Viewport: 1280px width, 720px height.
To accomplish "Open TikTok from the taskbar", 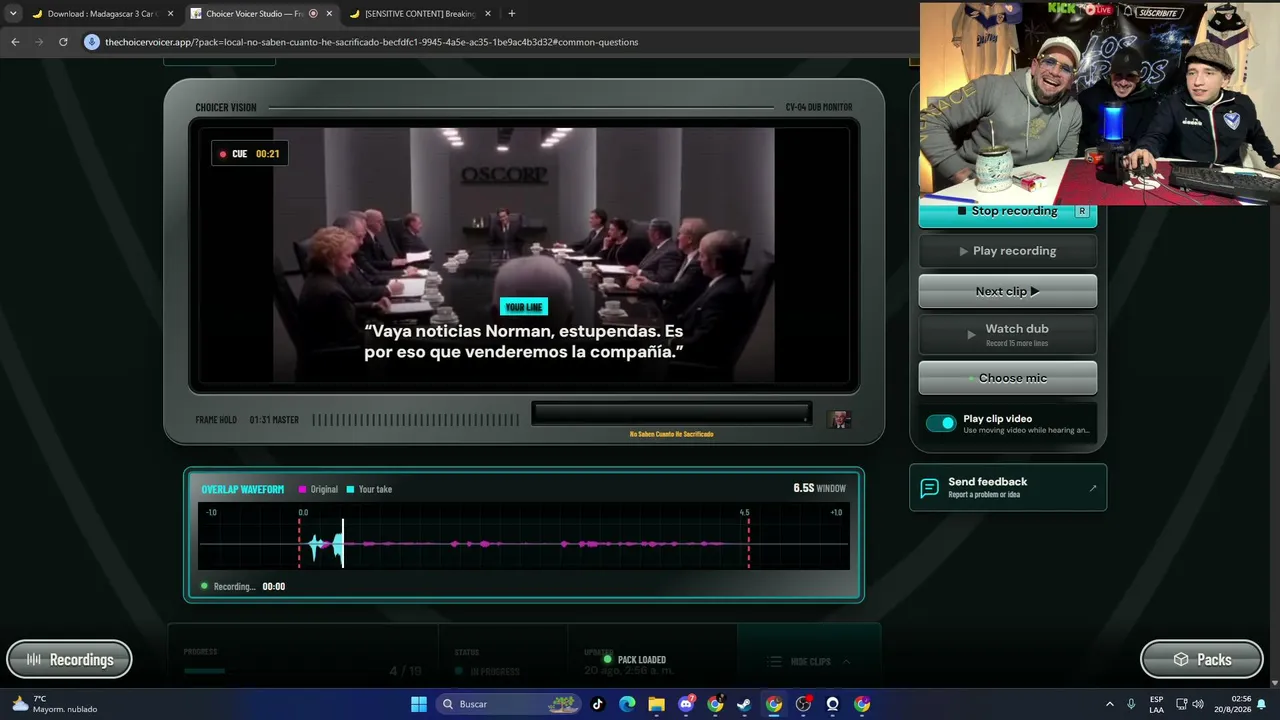I will tap(598, 704).
